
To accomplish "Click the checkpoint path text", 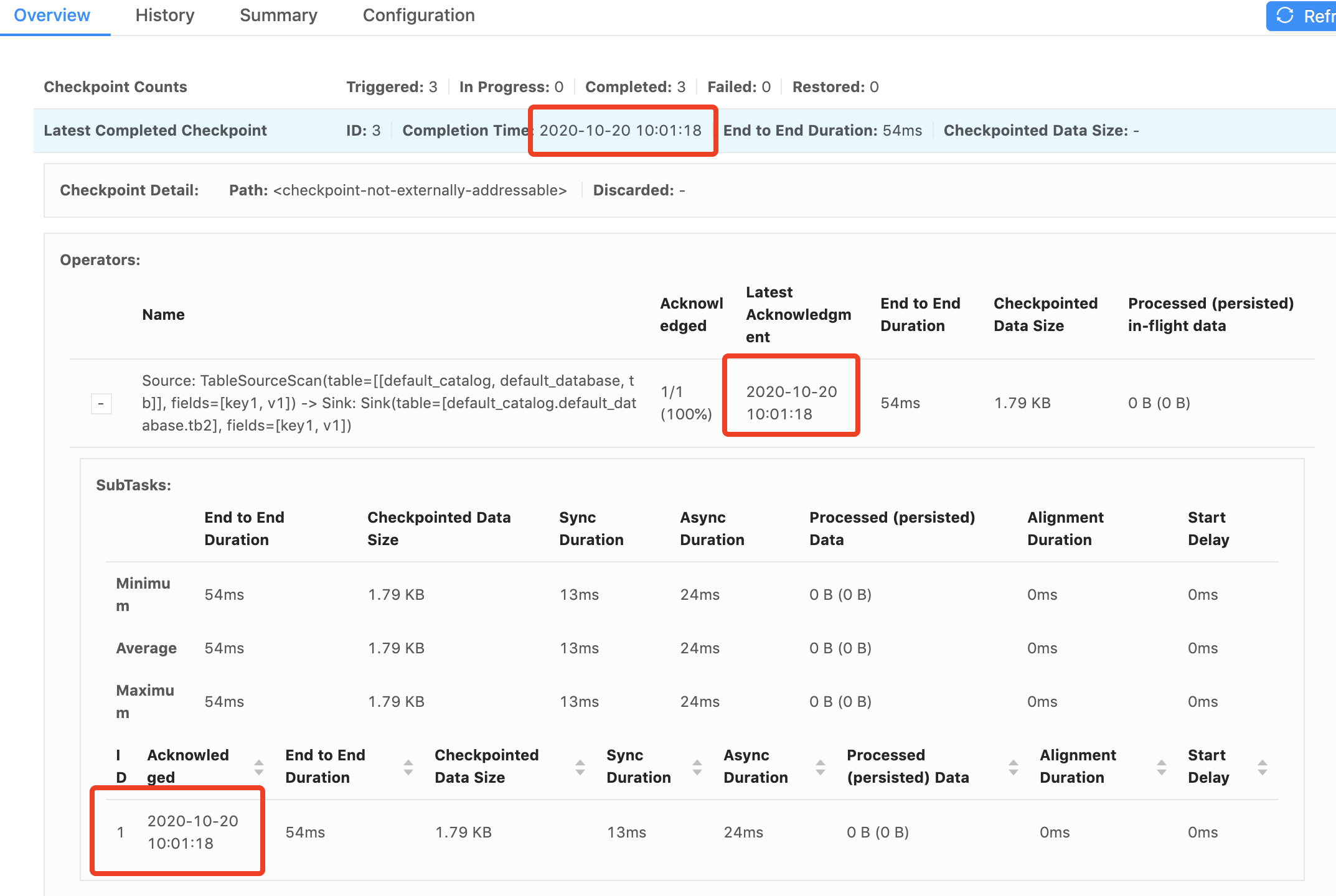I will click(420, 190).
